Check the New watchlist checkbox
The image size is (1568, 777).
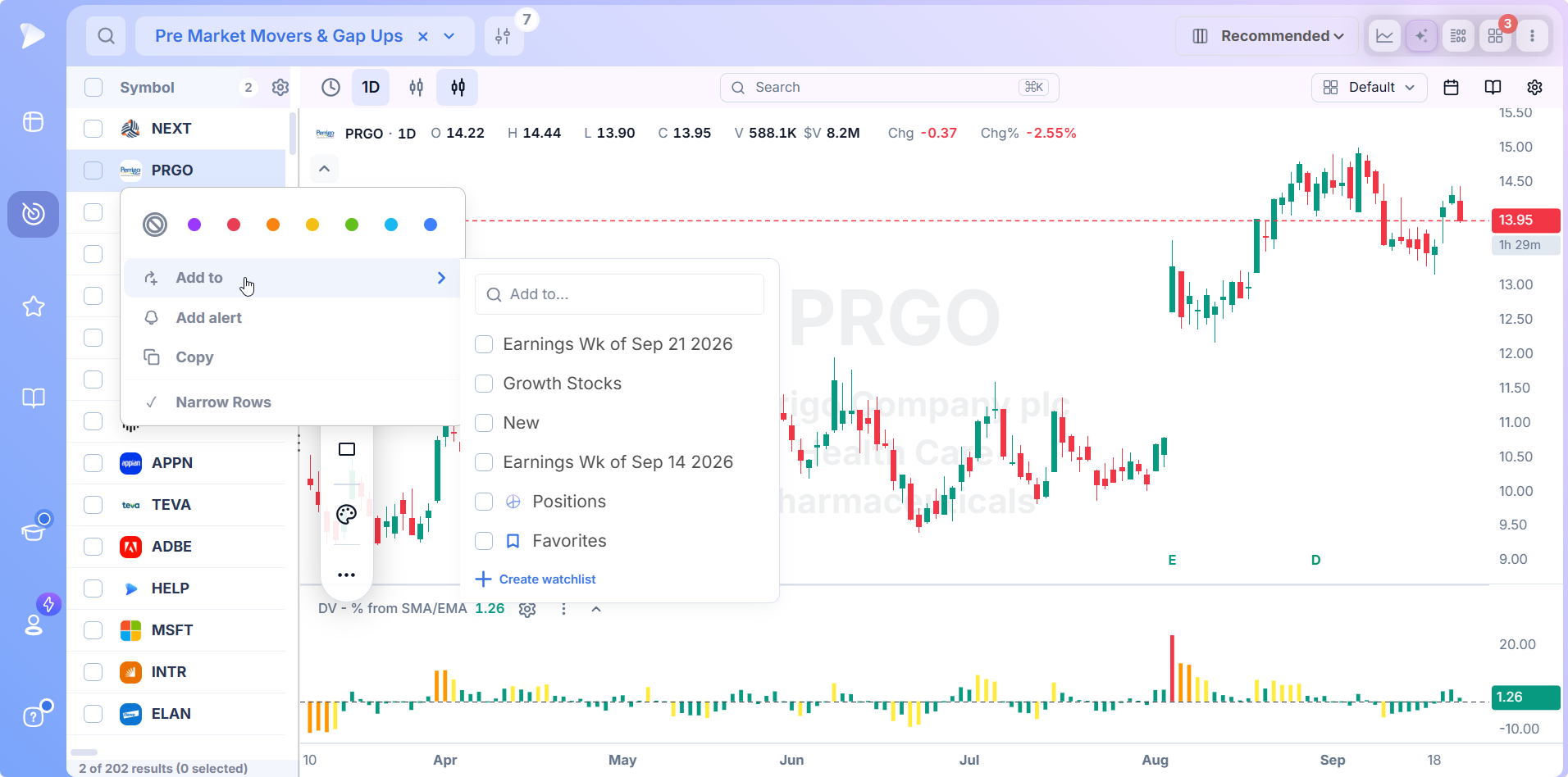[x=484, y=423]
